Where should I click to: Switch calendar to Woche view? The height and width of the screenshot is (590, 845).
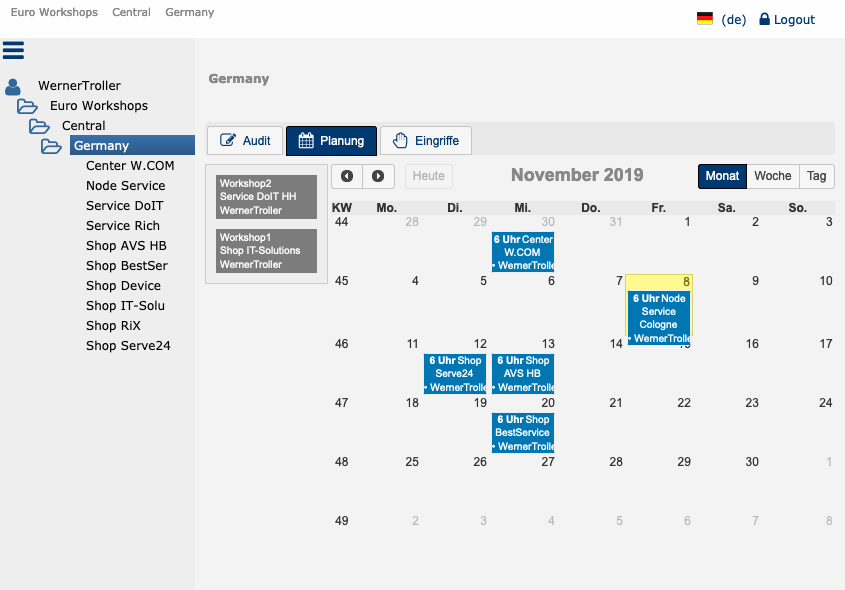tap(772, 176)
